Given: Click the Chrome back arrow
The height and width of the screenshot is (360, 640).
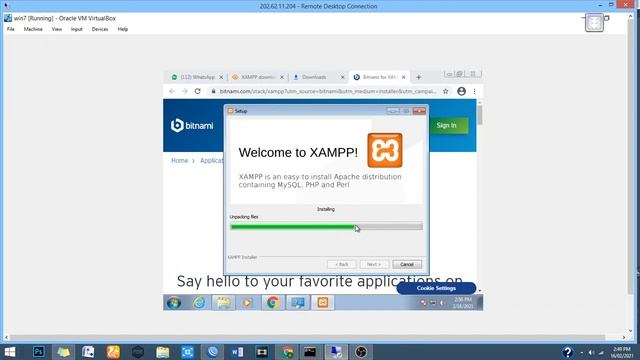Looking at the screenshot, I should 172,91.
